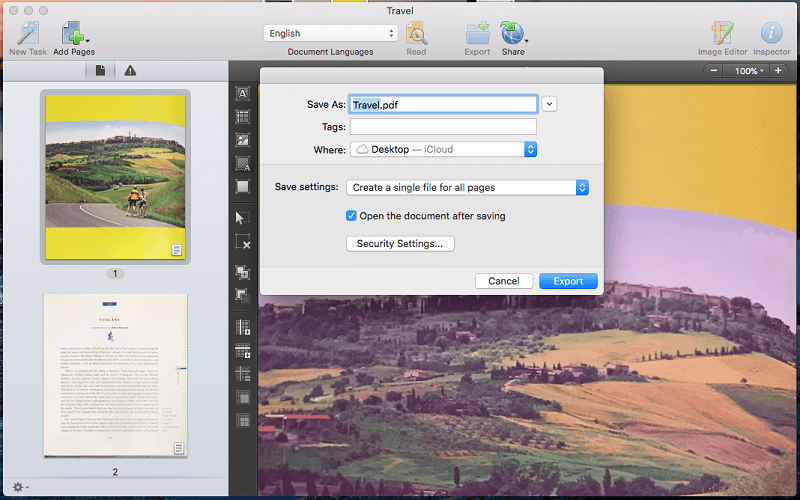This screenshot has width=800, height=500.
Task: Select the Delete Separator tool
Action: click(243, 374)
